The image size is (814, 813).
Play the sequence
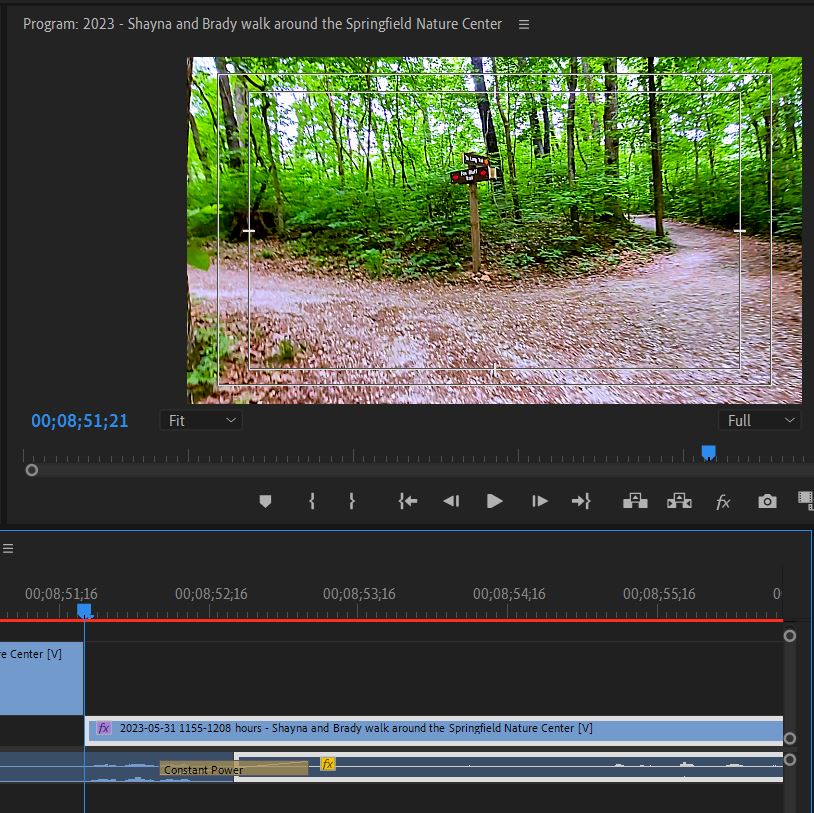click(494, 501)
